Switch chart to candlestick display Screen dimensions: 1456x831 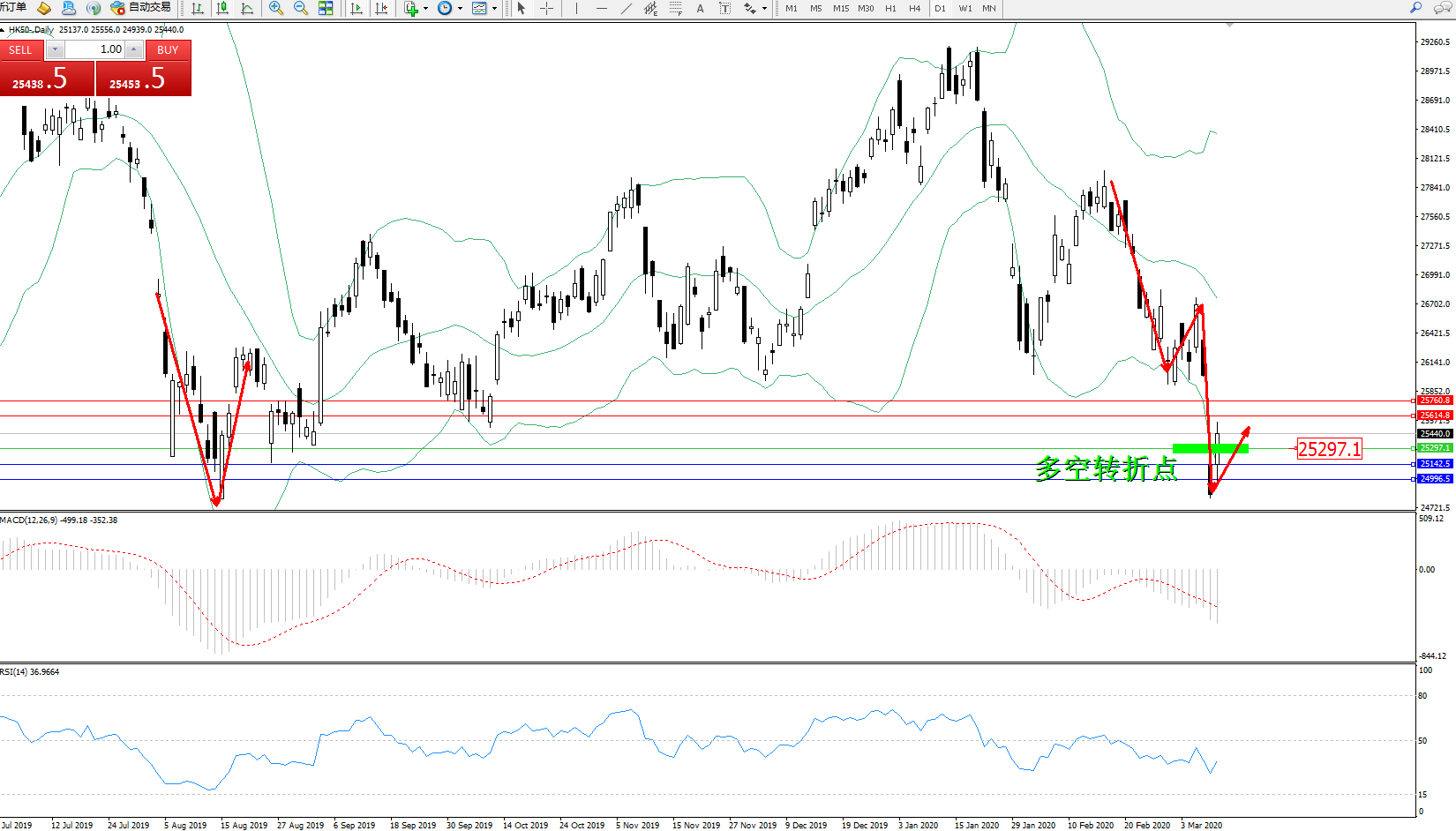(x=222, y=9)
